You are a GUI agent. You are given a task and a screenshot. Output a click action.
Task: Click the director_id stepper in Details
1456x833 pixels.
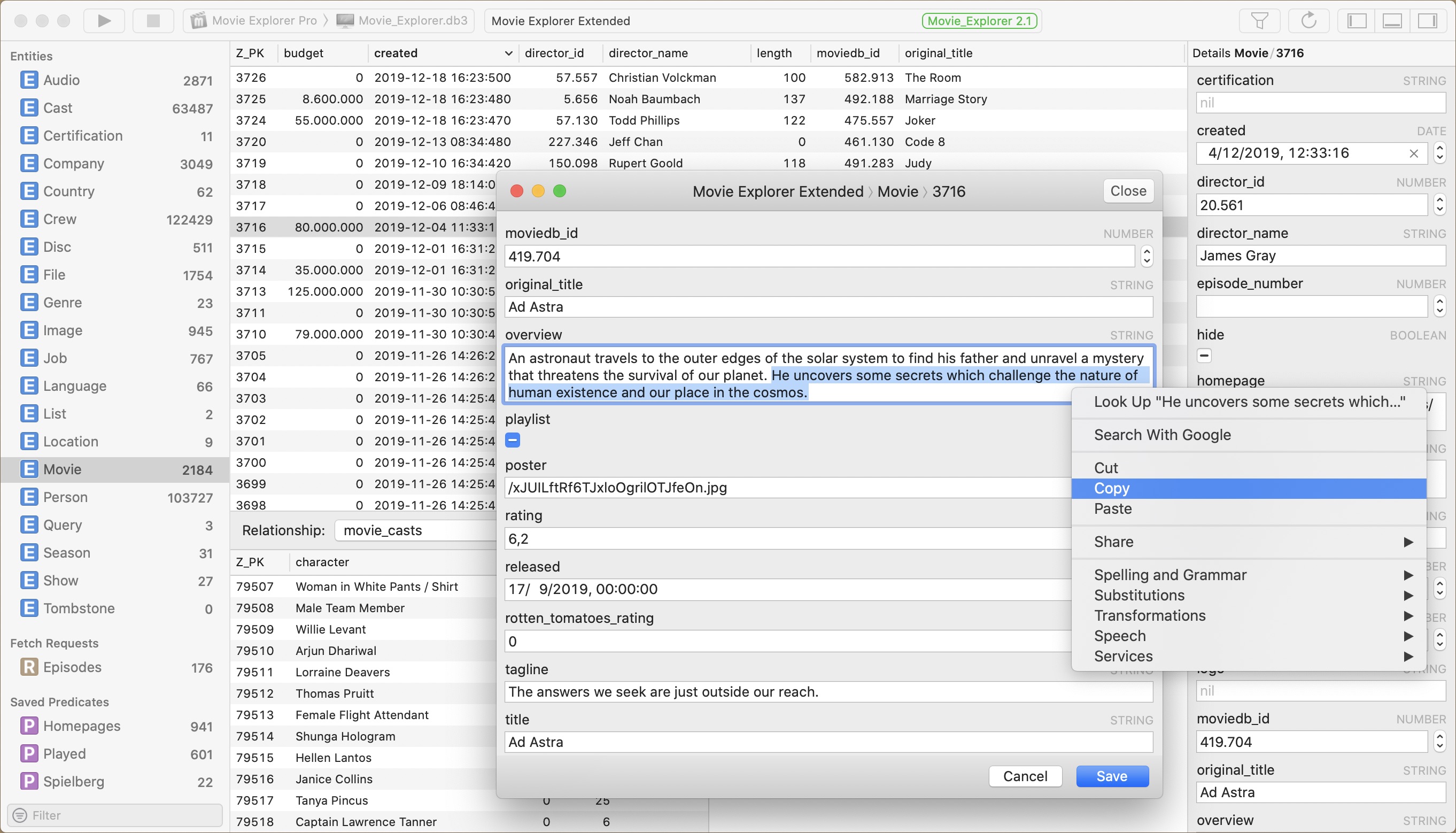(1439, 205)
